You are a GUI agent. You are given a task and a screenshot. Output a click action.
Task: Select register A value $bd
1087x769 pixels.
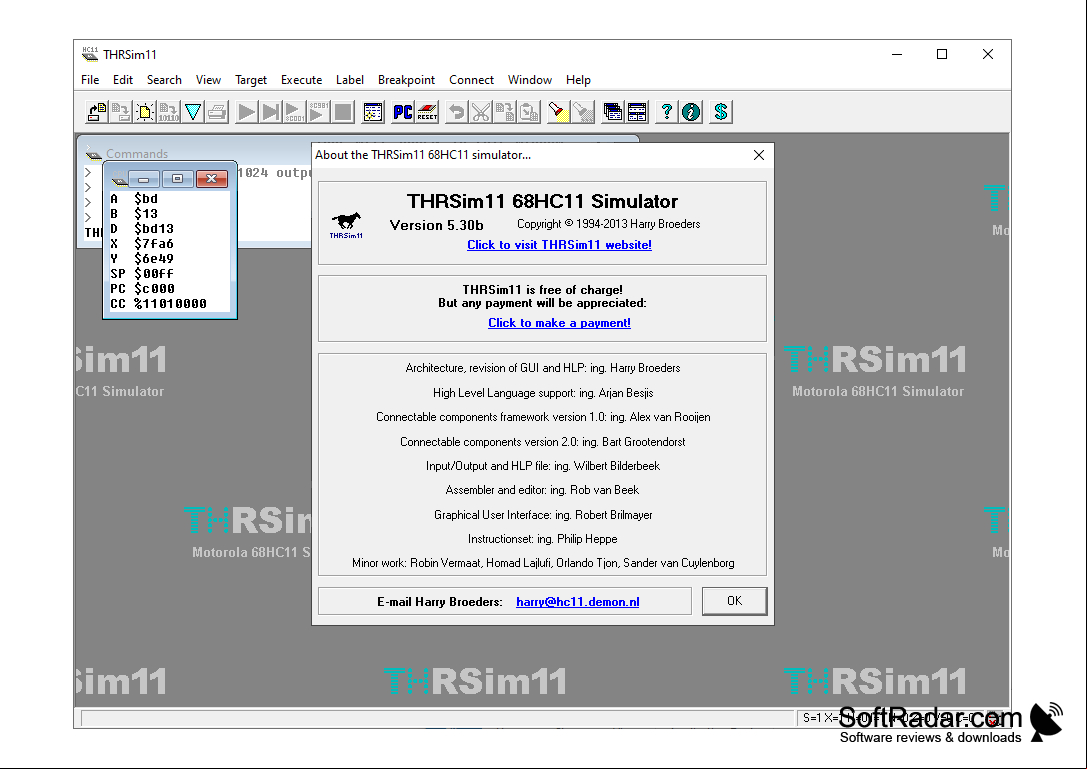146,199
